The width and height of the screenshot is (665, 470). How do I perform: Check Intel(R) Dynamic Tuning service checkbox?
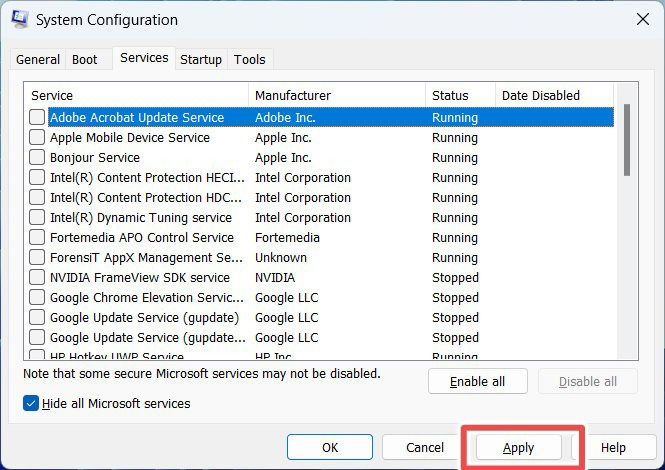tap(37, 217)
